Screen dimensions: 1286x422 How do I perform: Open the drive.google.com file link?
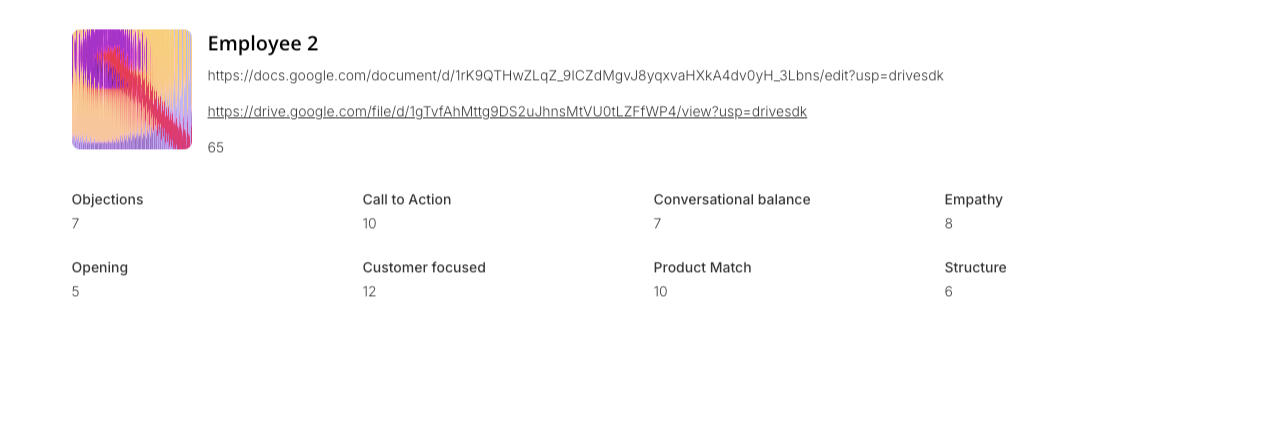coord(507,112)
